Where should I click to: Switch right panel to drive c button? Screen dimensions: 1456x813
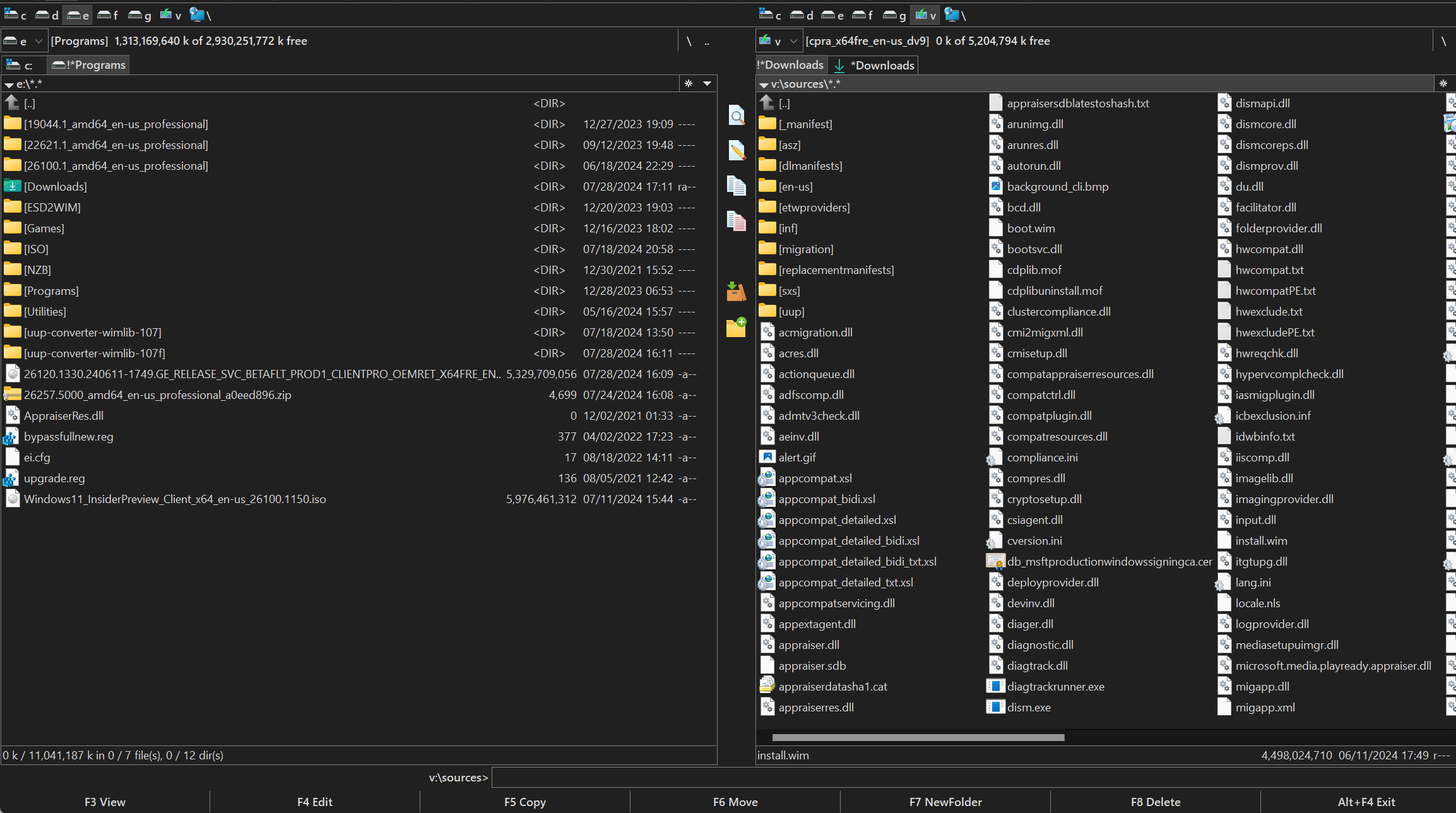point(770,15)
